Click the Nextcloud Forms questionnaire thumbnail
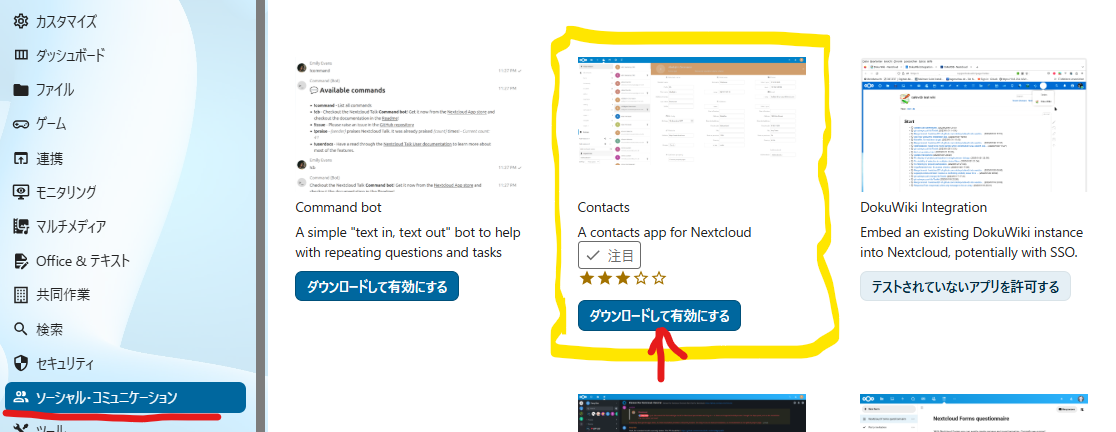1116x432 pixels. [974, 413]
